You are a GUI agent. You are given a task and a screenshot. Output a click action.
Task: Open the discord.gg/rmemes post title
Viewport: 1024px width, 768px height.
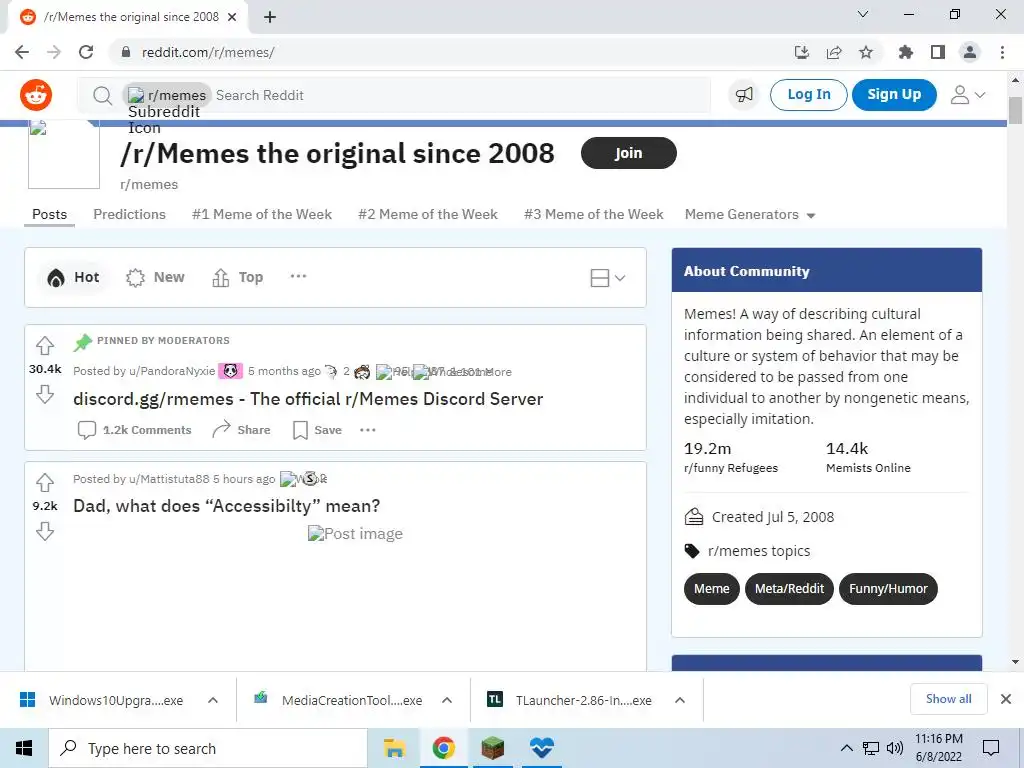point(308,399)
